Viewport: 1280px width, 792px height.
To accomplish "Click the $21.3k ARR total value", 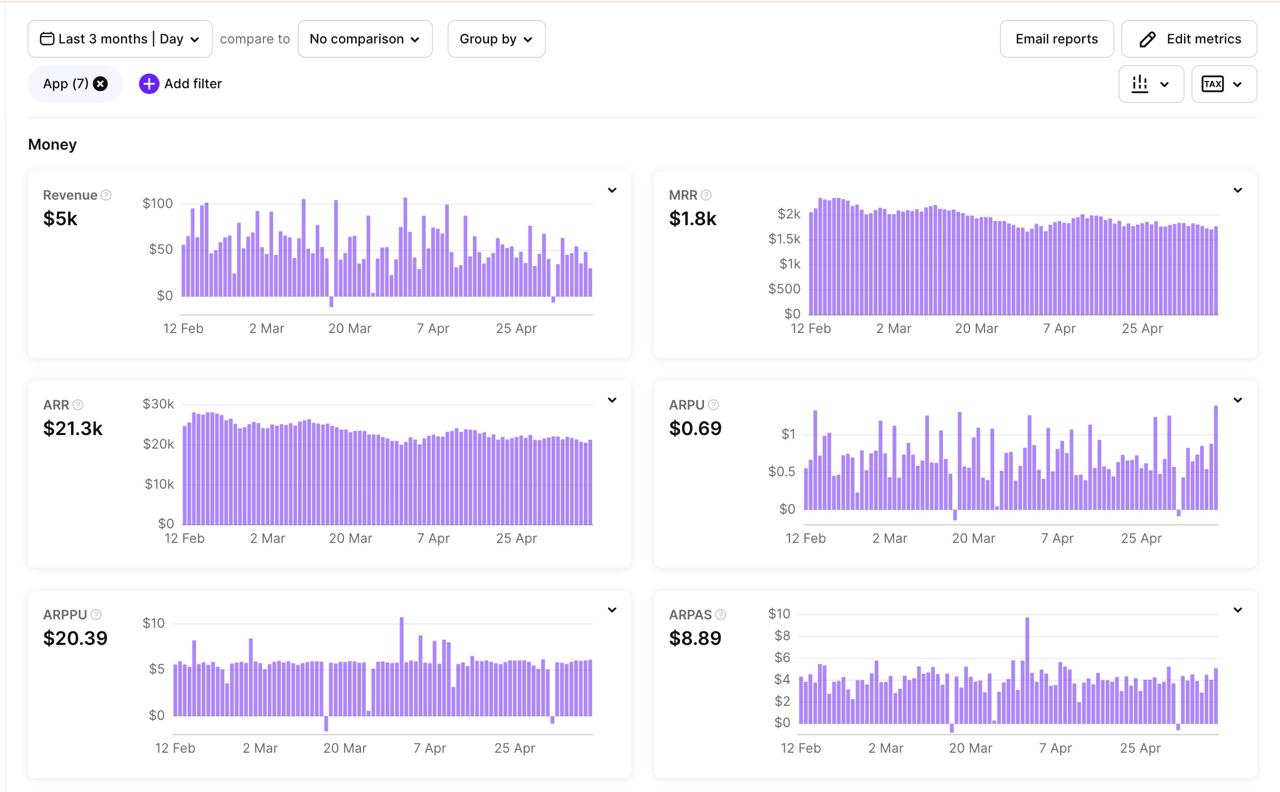I will (x=73, y=429).
